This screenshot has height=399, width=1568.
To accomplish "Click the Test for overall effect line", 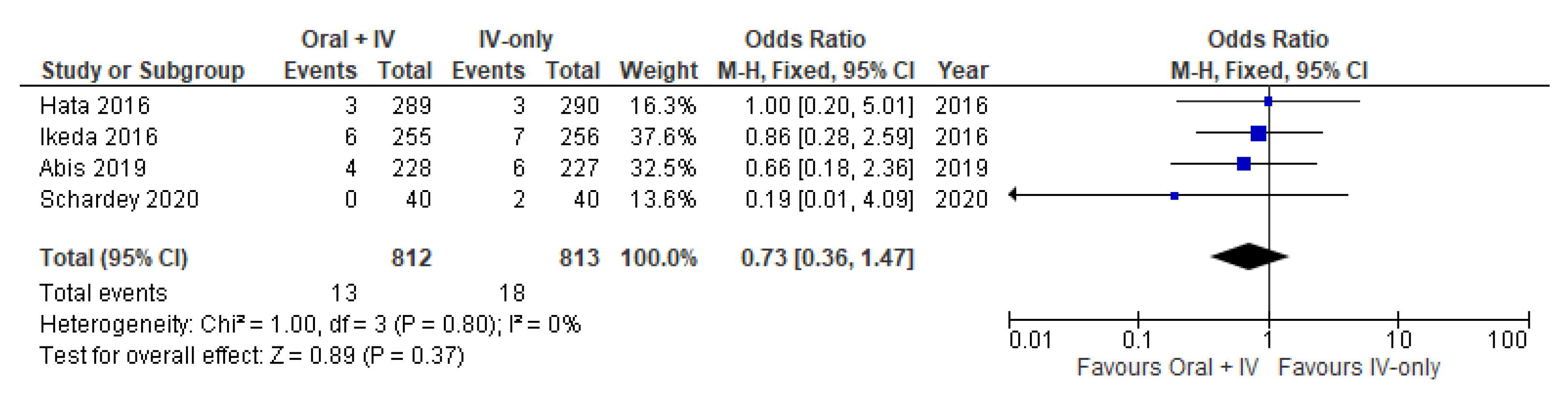I will (x=251, y=355).
